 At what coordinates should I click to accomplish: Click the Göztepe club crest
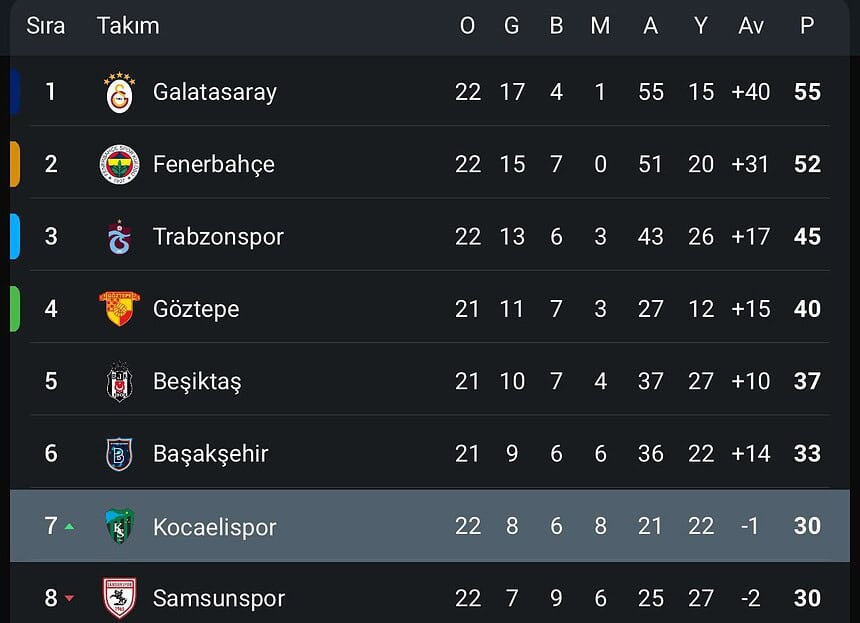[x=119, y=309]
